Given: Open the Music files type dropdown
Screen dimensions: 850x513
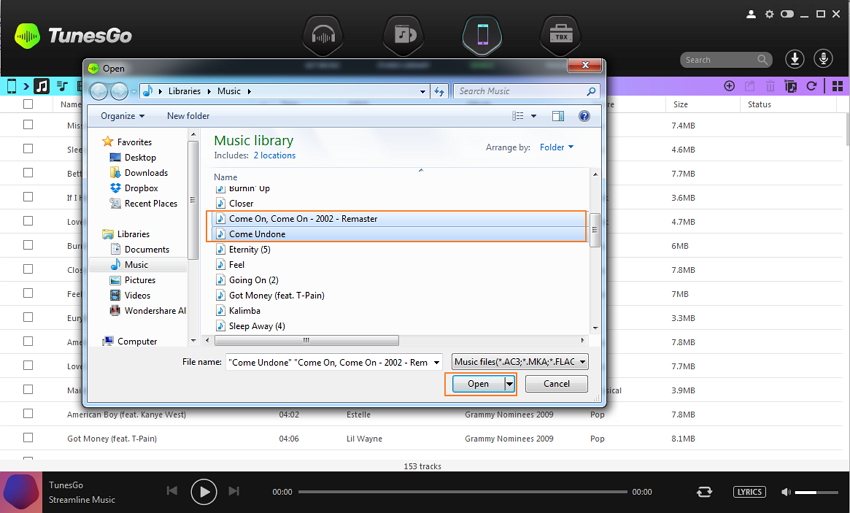Looking at the screenshot, I should 519,362.
